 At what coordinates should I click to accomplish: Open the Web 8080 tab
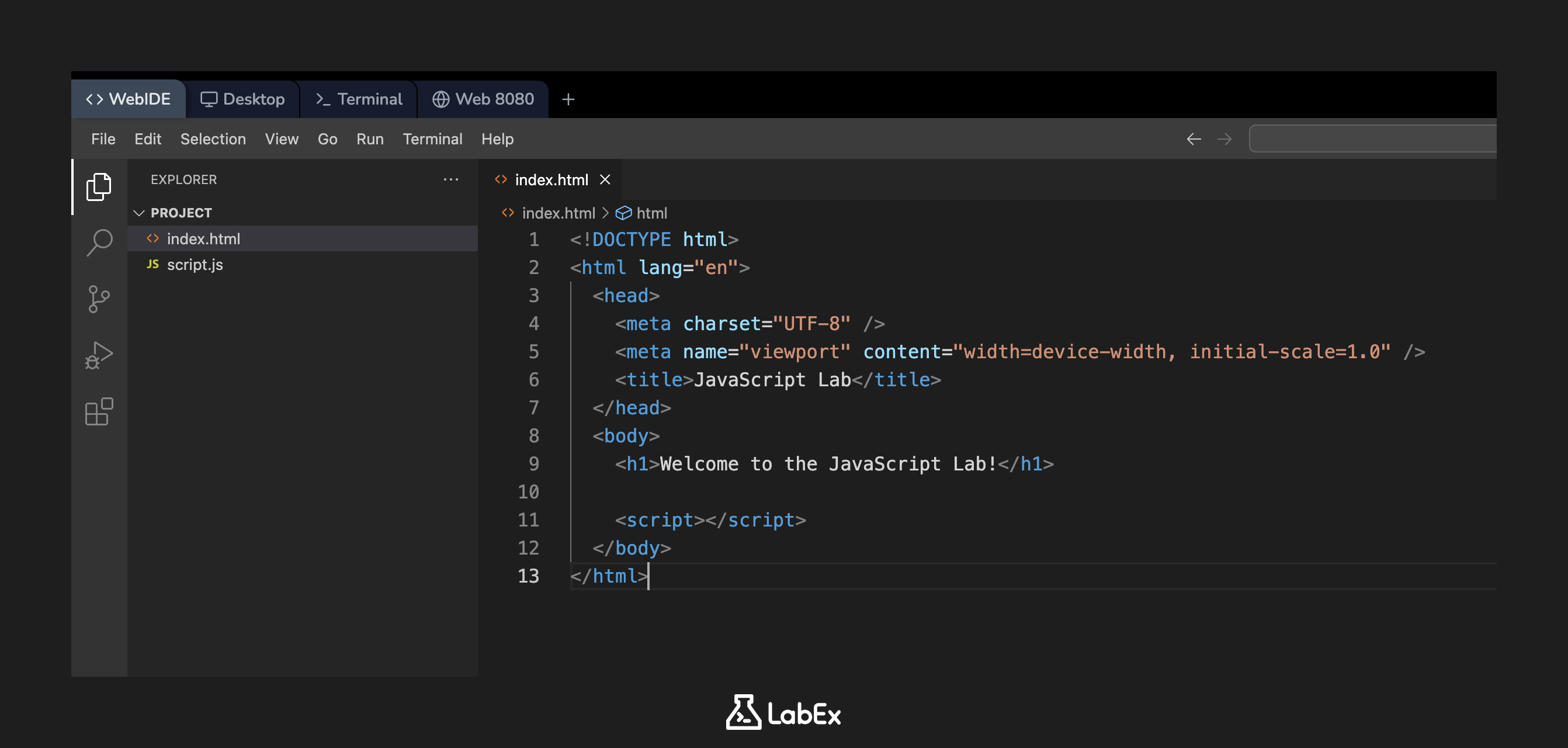pyautogui.click(x=483, y=99)
